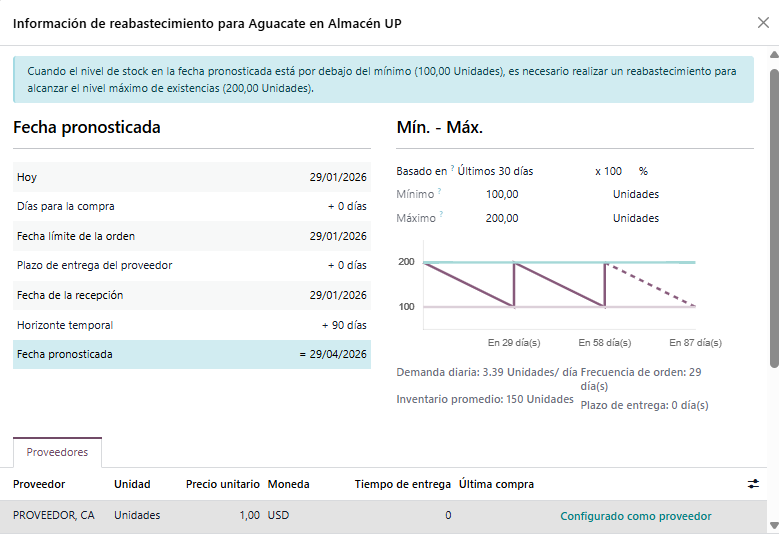Click help icon next to Mínimo
The width and height of the screenshot is (779, 535).
(440, 192)
